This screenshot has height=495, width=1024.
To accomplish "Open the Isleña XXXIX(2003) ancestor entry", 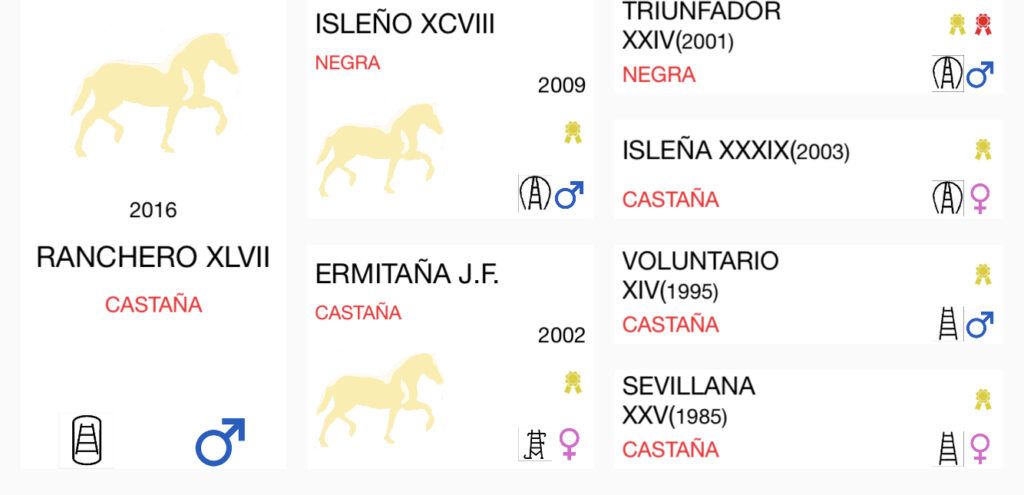I will pos(808,169).
